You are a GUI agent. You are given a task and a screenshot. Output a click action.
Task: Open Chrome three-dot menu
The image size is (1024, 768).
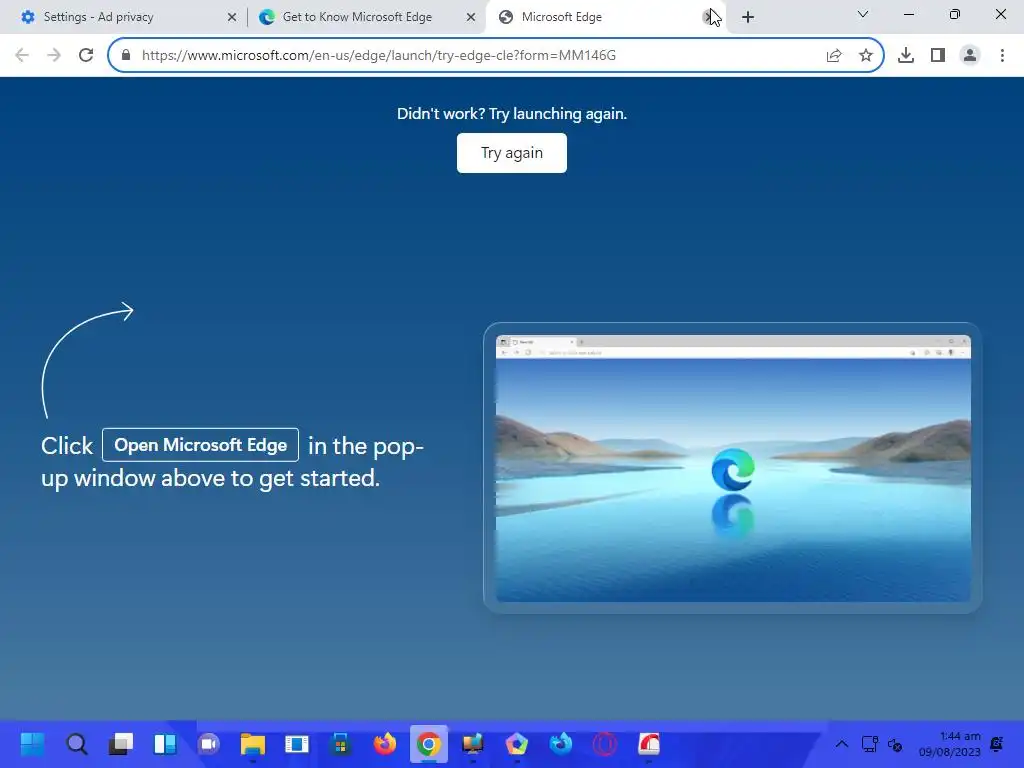click(x=1002, y=56)
